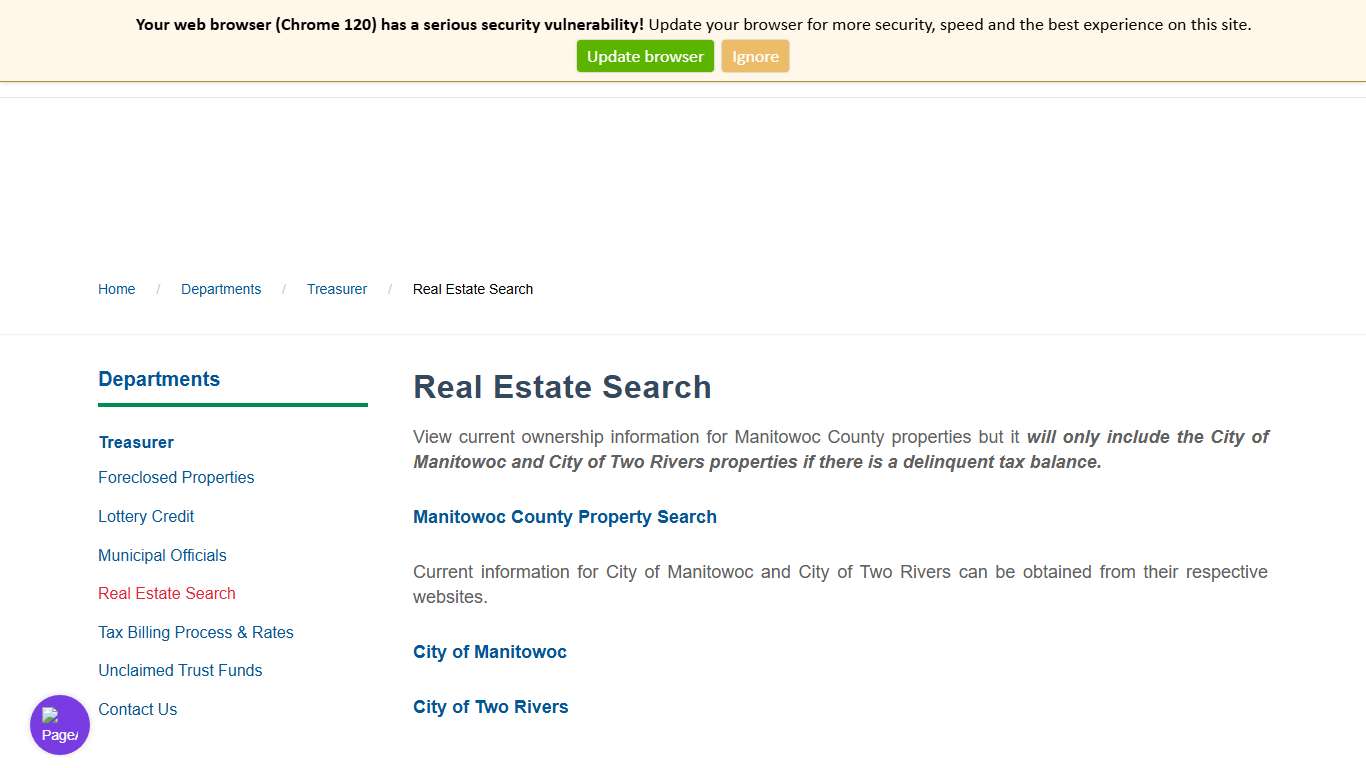Select Treasurer in the breadcrumb navigation
The height and width of the screenshot is (768, 1366).
click(336, 289)
